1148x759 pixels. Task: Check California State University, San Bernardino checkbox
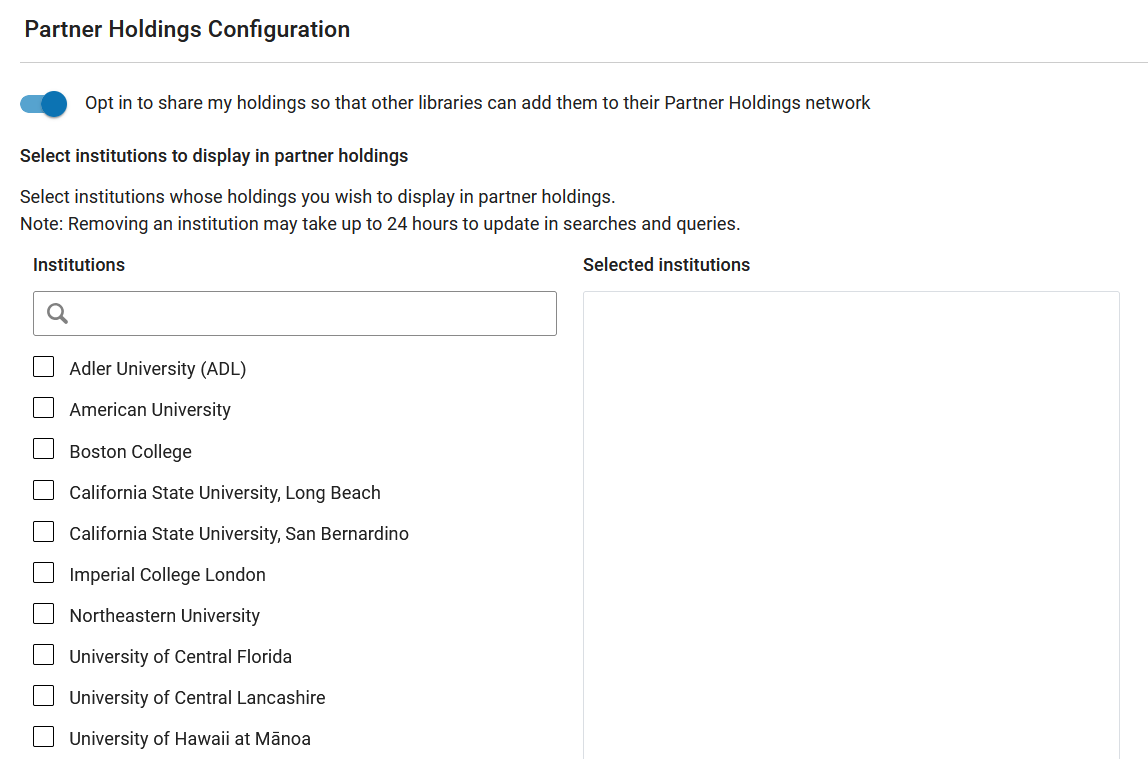[44, 531]
